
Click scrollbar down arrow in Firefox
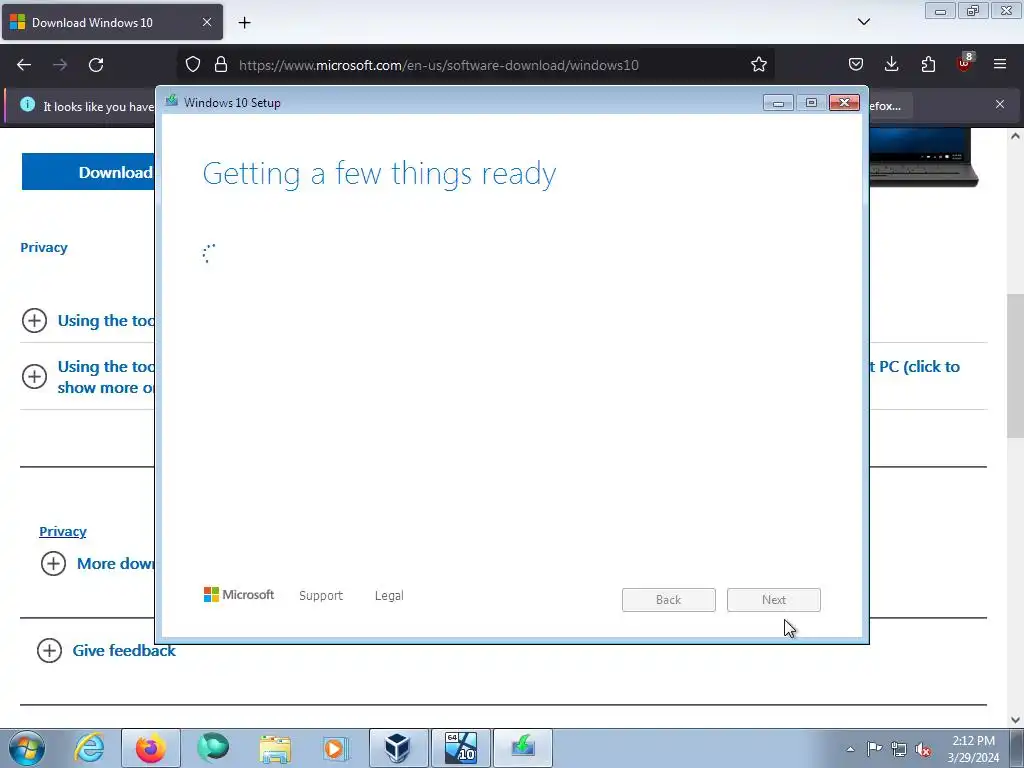(1015, 720)
